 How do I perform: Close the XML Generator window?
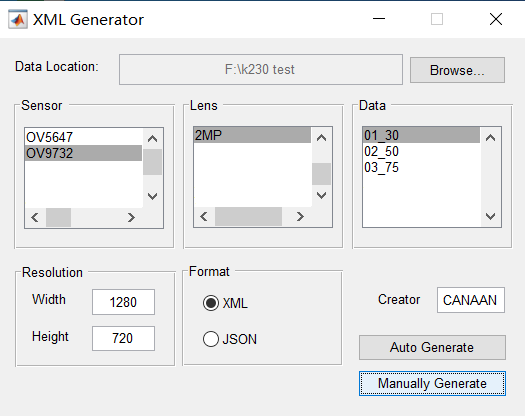[496, 19]
